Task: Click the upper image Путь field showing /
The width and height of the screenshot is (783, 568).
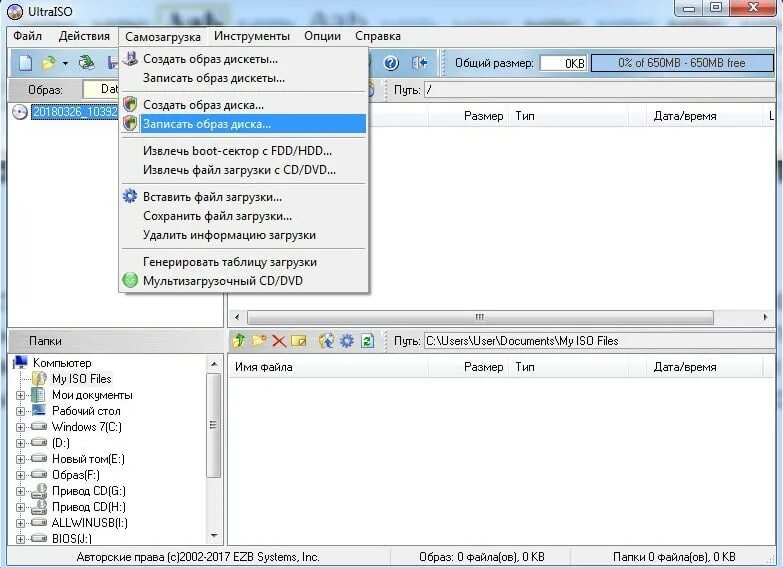Action: (x=599, y=90)
